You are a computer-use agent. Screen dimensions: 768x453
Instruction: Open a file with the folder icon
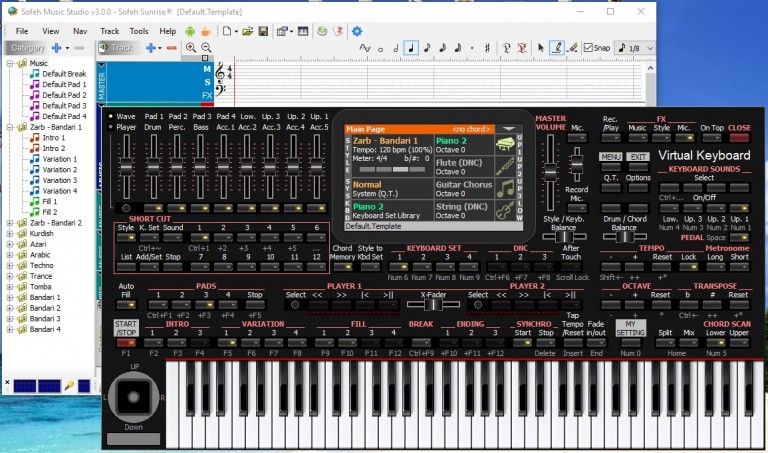pos(248,31)
